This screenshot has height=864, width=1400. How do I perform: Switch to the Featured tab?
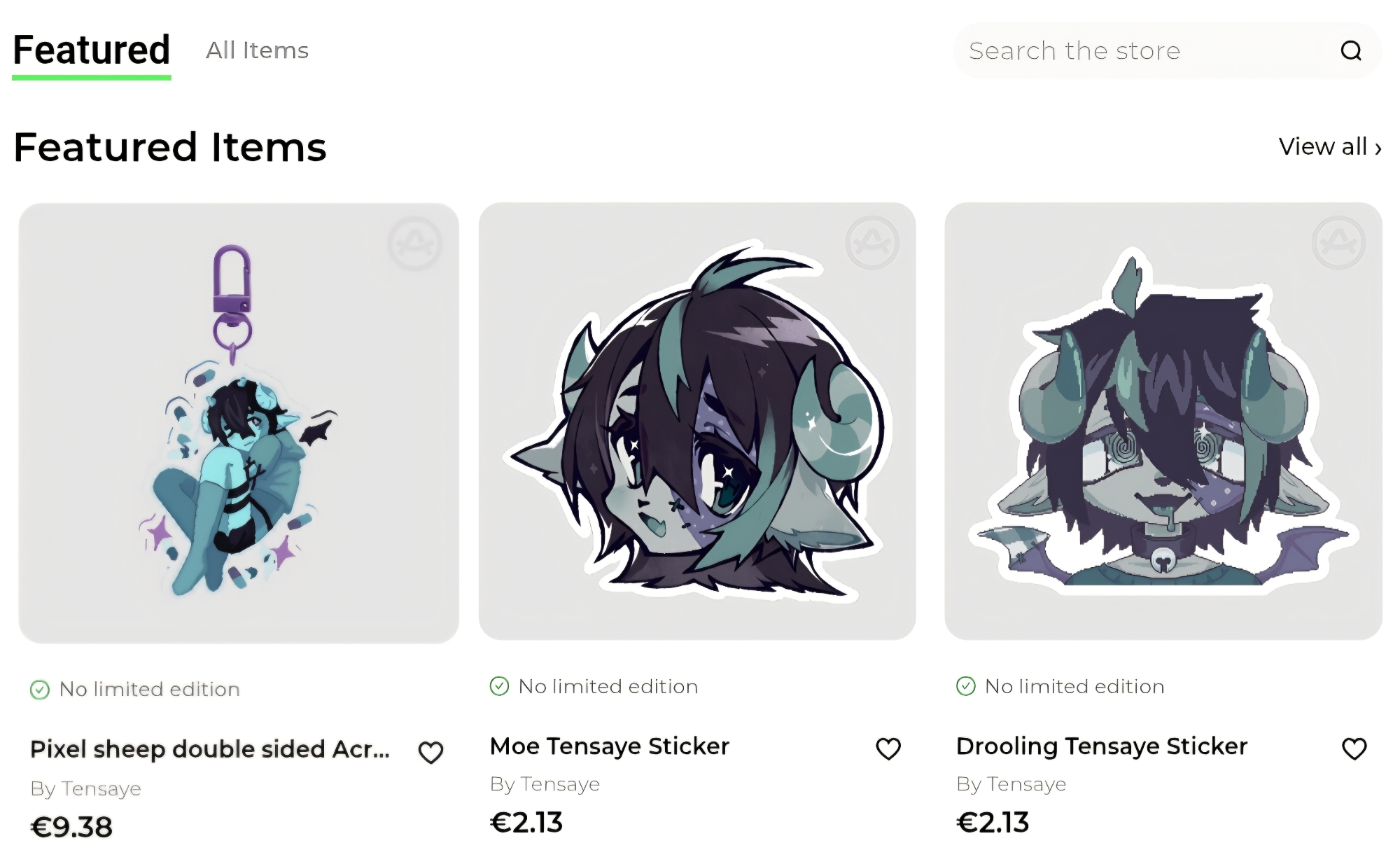[x=92, y=50]
